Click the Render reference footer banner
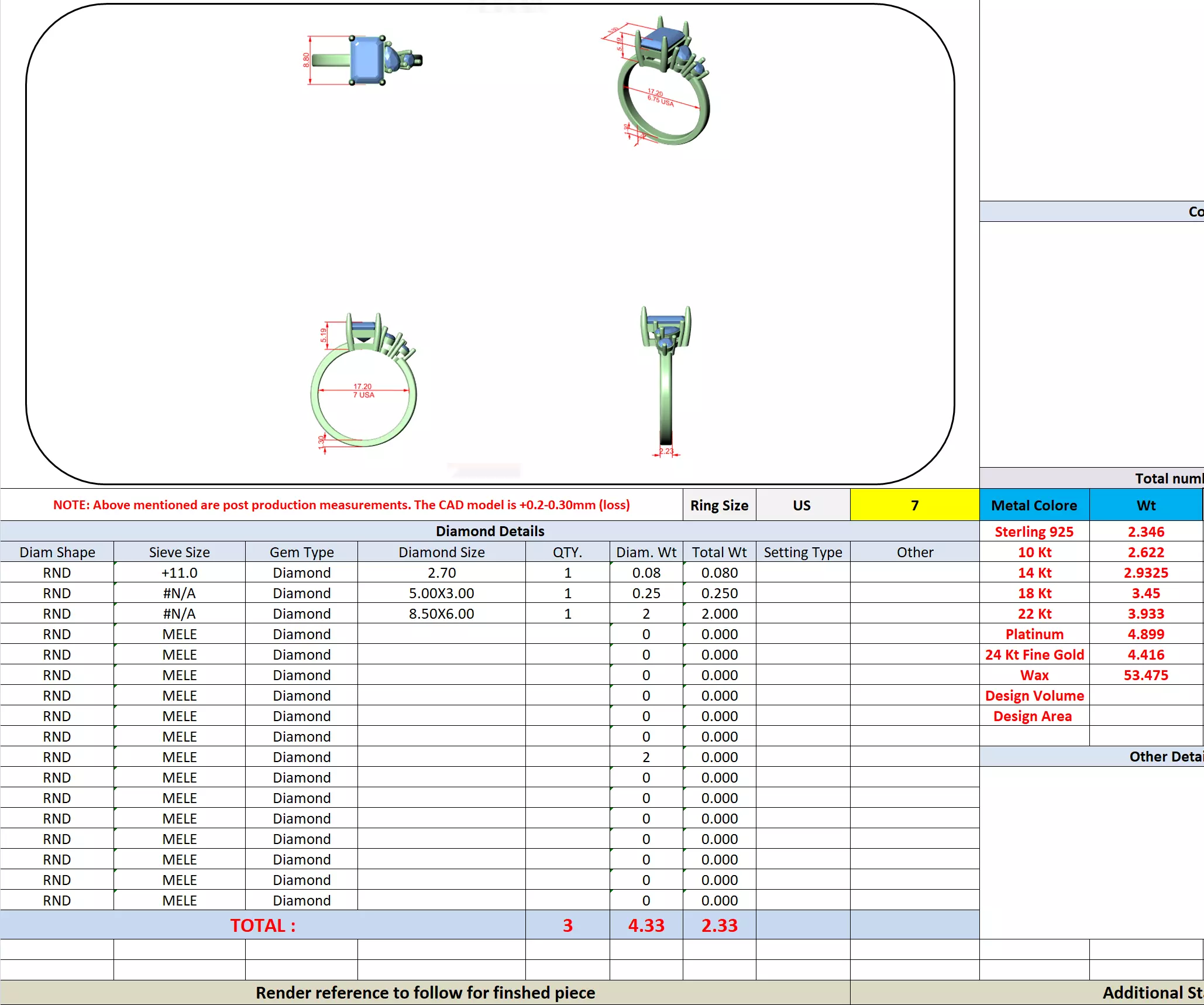The height and width of the screenshot is (1005, 1204). tap(425, 993)
